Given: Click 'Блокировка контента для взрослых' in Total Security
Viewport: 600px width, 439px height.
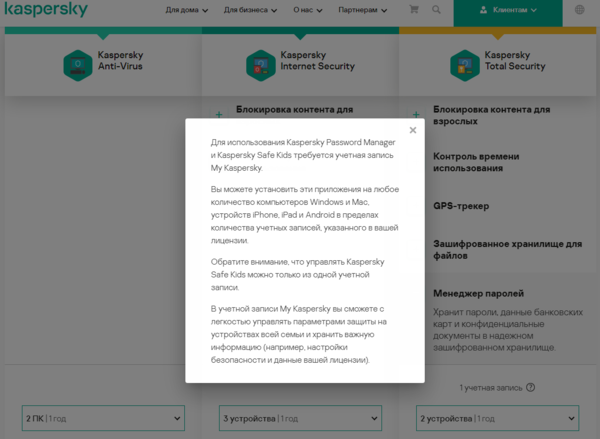Looking at the screenshot, I should point(492,115).
